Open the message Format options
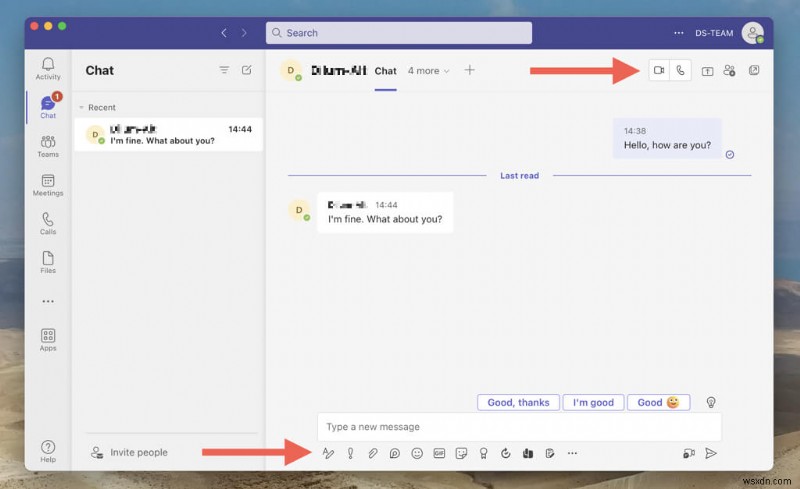Image resolution: width=800 pixels, height=489 pixels. [328, 453]
